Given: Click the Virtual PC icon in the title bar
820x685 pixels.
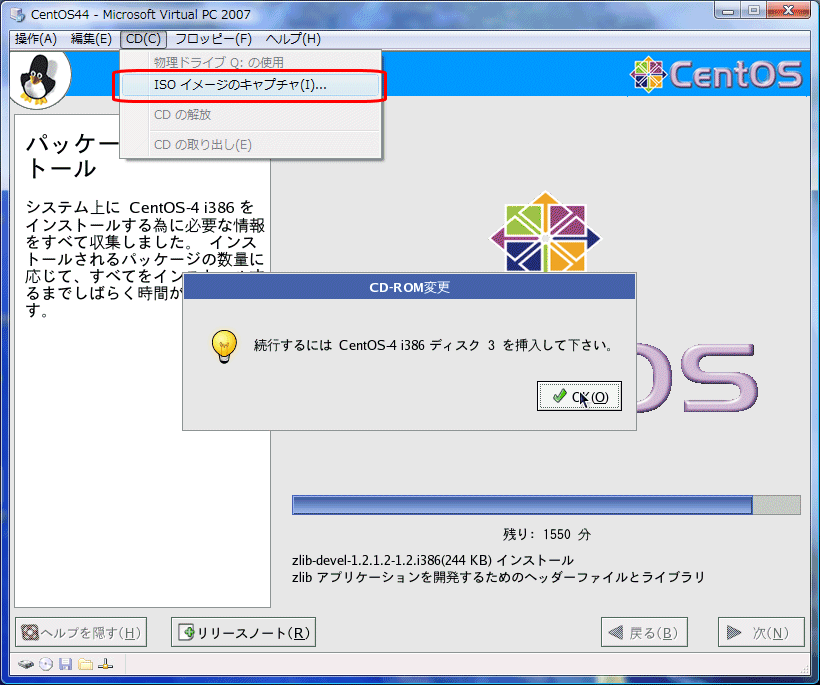Looking at the screenshot, I should [18, 14].
